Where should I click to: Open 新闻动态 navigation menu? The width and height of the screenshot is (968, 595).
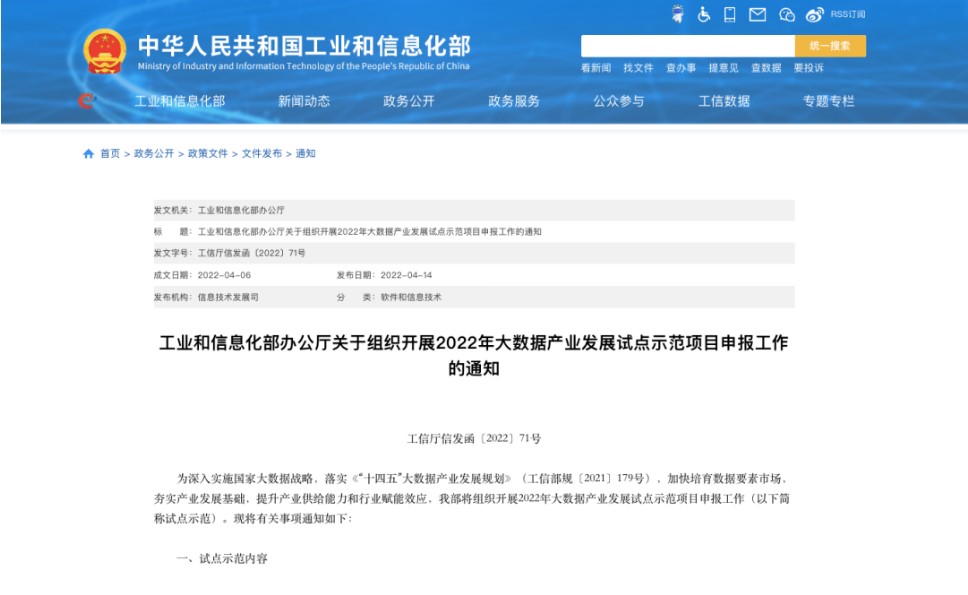click(x=304, y=101)
